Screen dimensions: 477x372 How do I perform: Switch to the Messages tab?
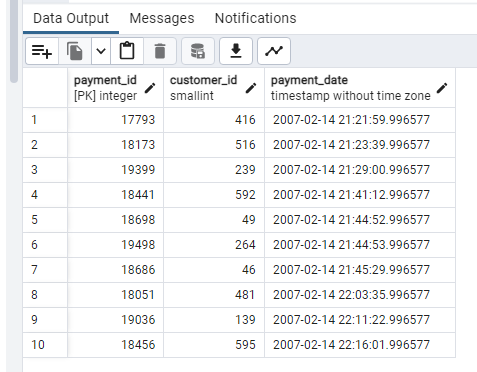pyautogui.click(x=162, y=18)
